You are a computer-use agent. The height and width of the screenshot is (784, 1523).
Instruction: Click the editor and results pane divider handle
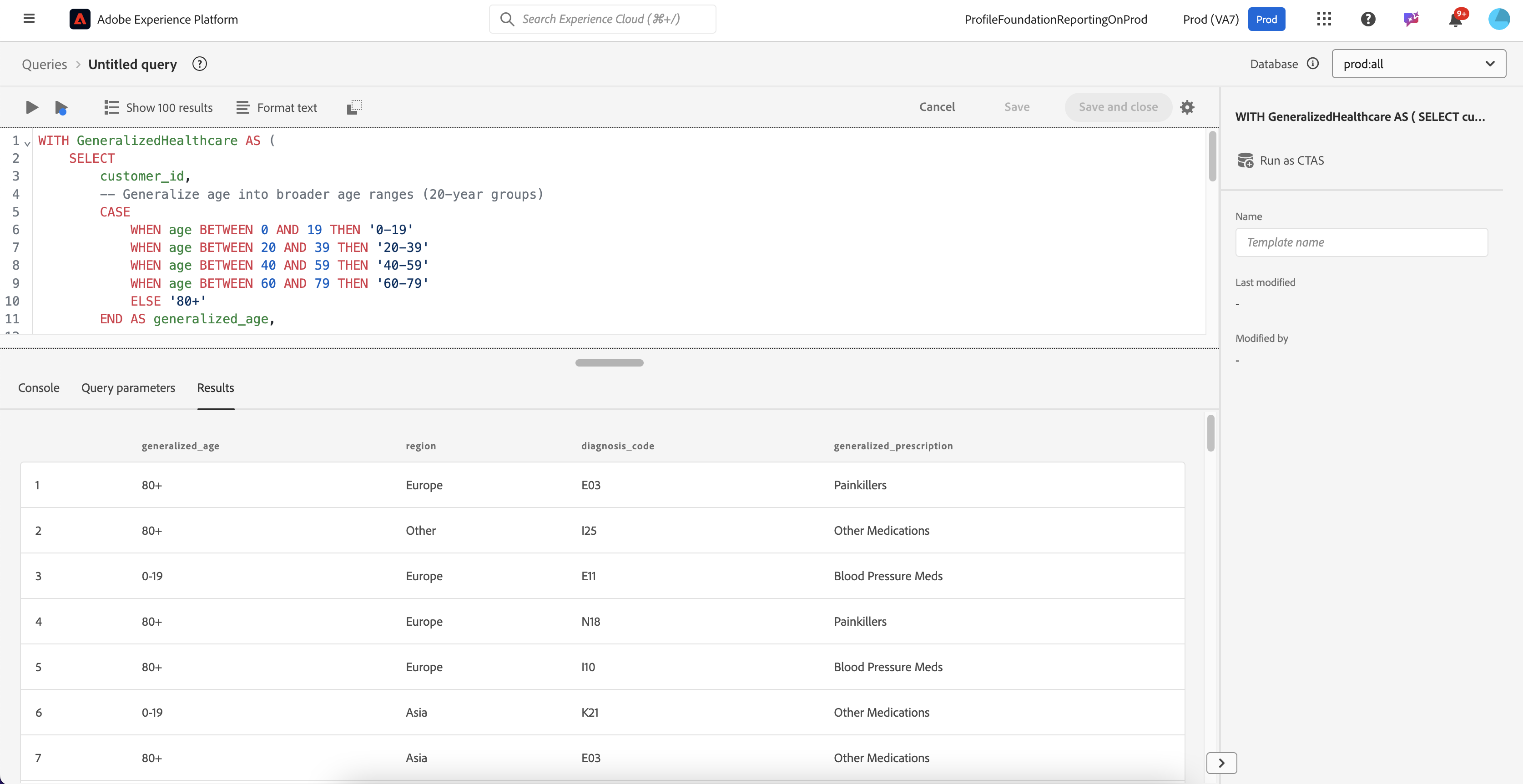tap(609, 362)
